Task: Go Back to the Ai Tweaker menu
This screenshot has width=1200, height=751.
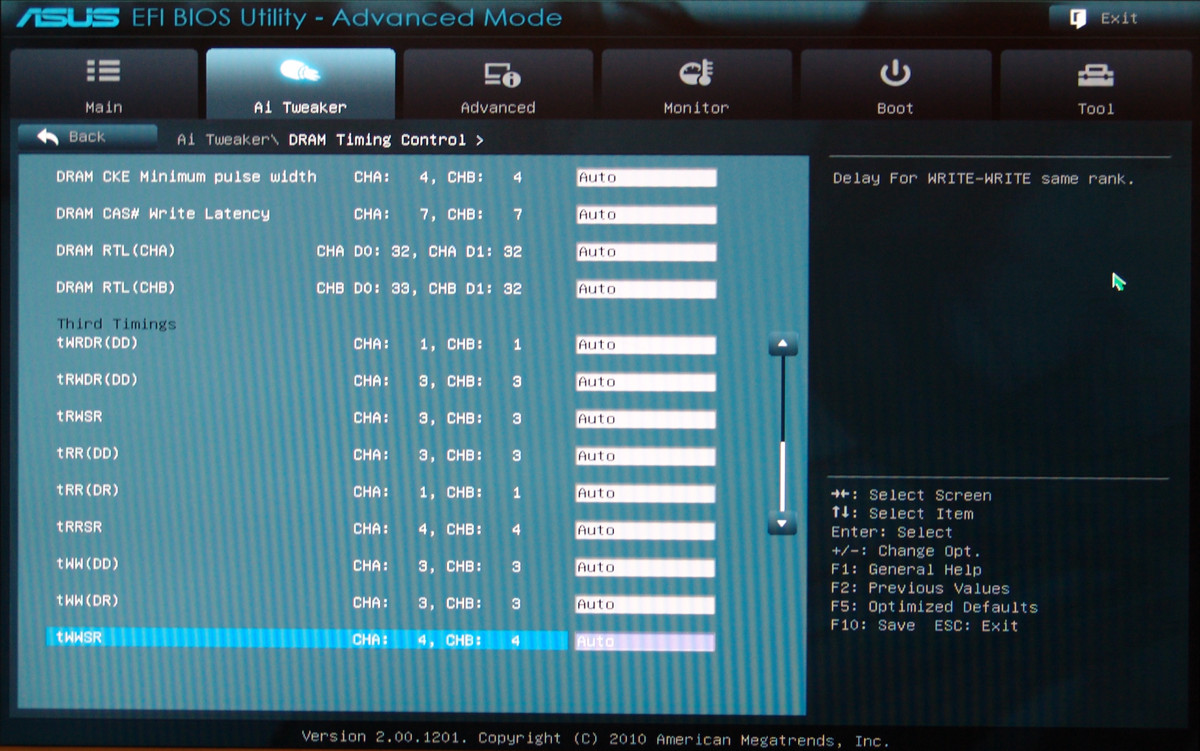Action: pyautogui.click(x=88, y=137)
